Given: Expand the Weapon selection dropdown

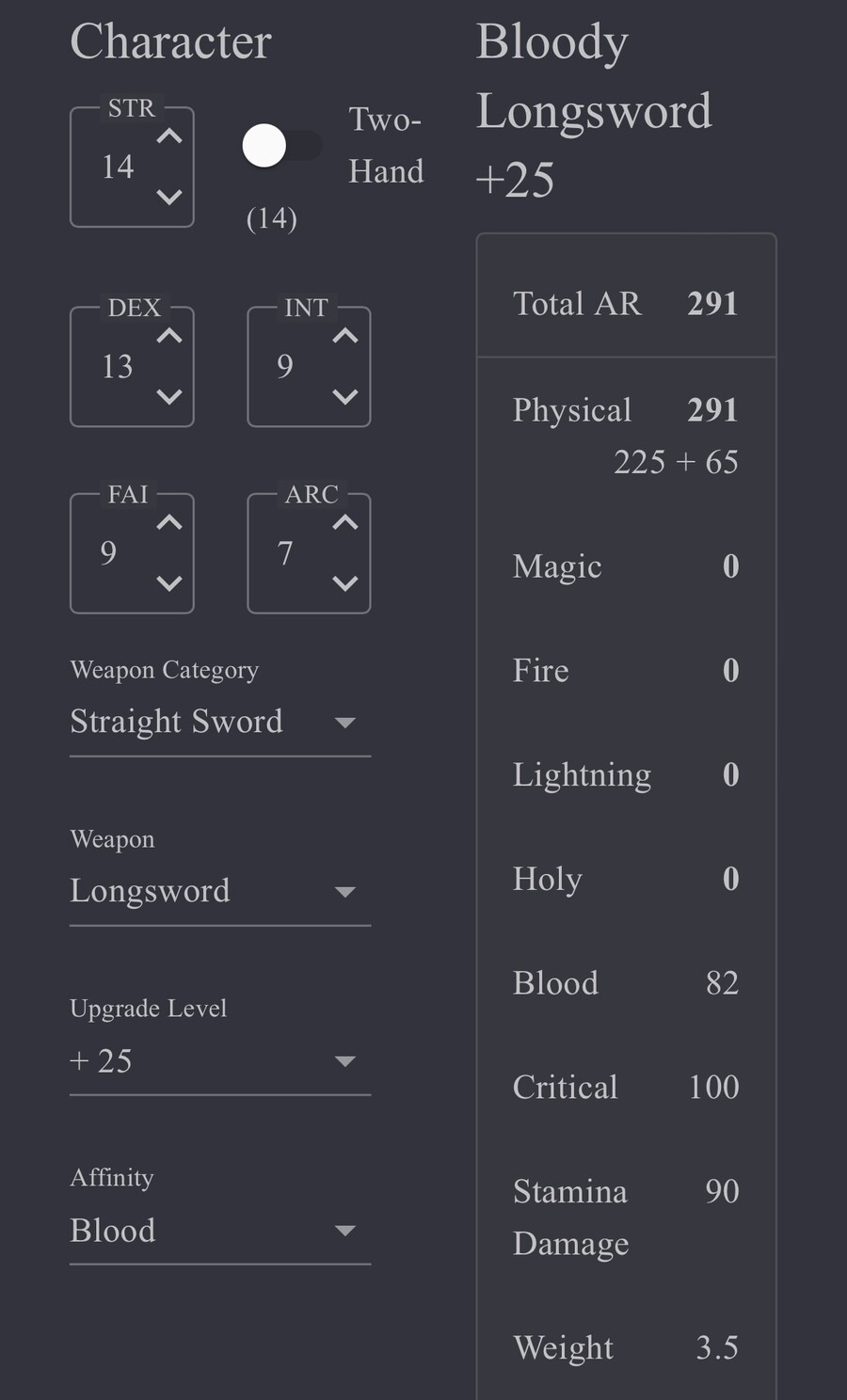Looking at the screenshot, I should point(220,891).
